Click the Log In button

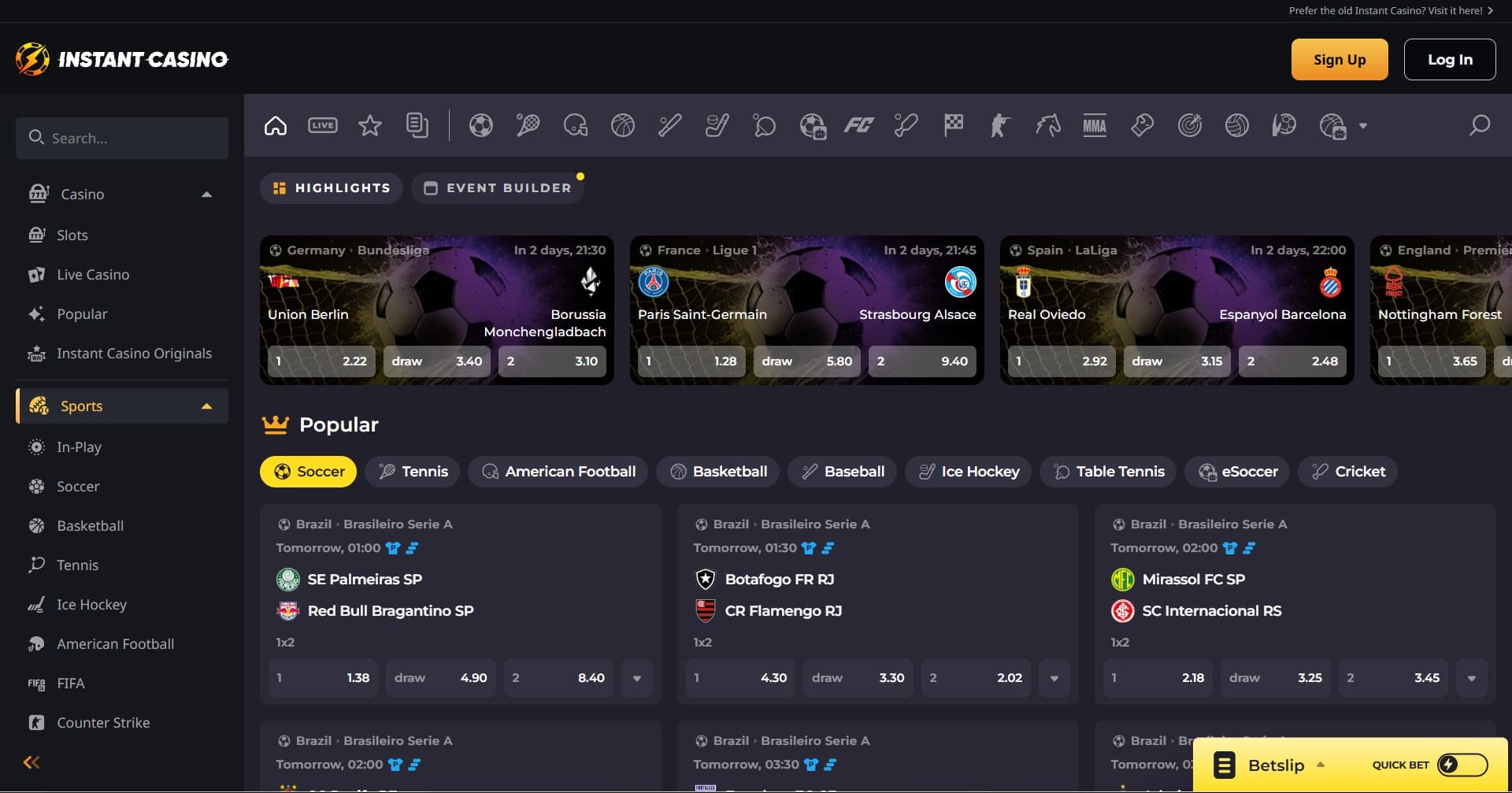pos(1449,60)
